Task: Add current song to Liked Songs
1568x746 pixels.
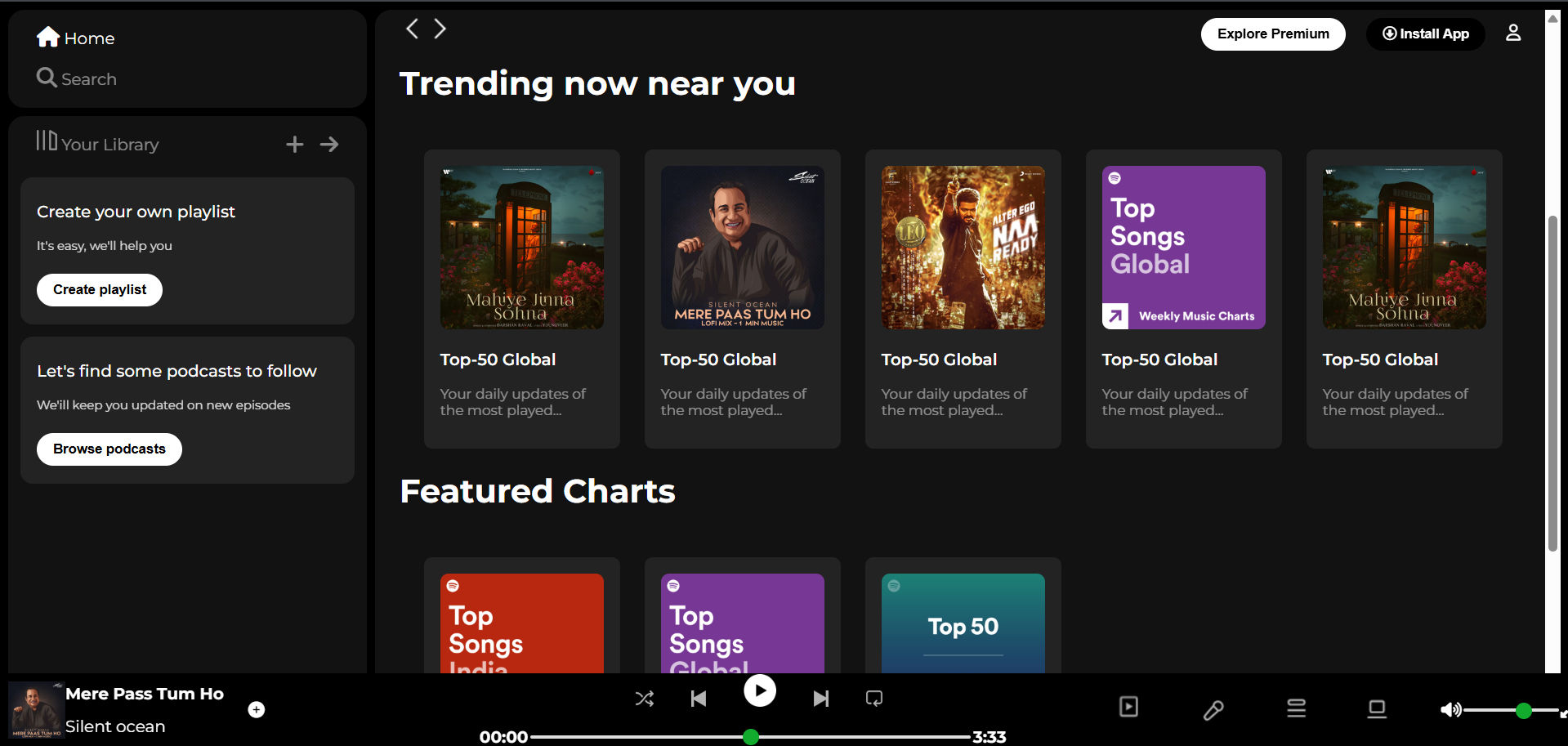Action: coord(256,709)
